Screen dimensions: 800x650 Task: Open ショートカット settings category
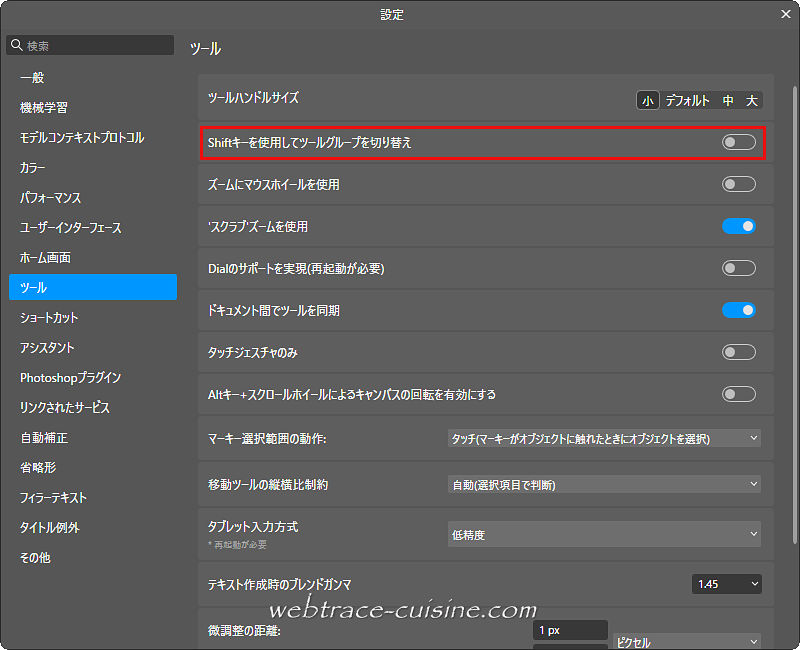pyautogui.click(x=49, y=318)
